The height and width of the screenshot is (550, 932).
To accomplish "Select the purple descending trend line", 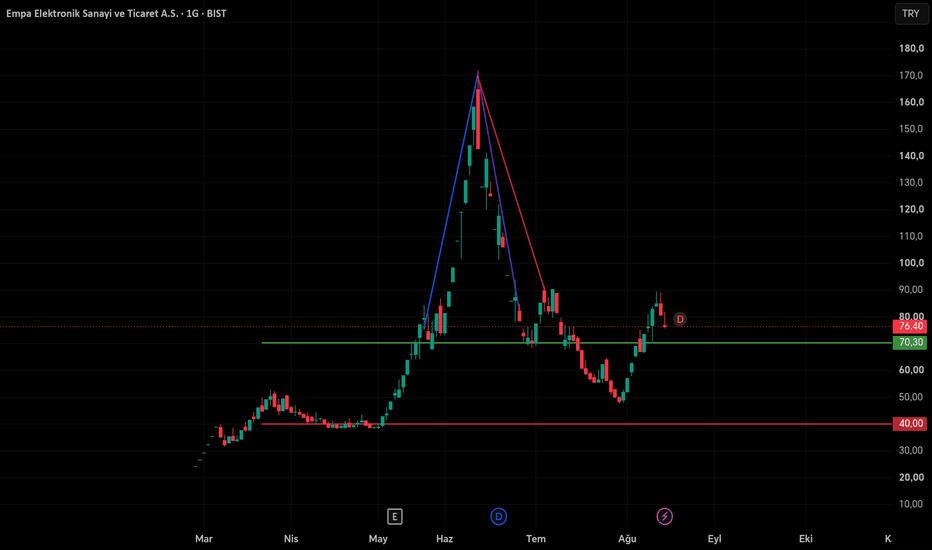I will [x=498, y=193].
